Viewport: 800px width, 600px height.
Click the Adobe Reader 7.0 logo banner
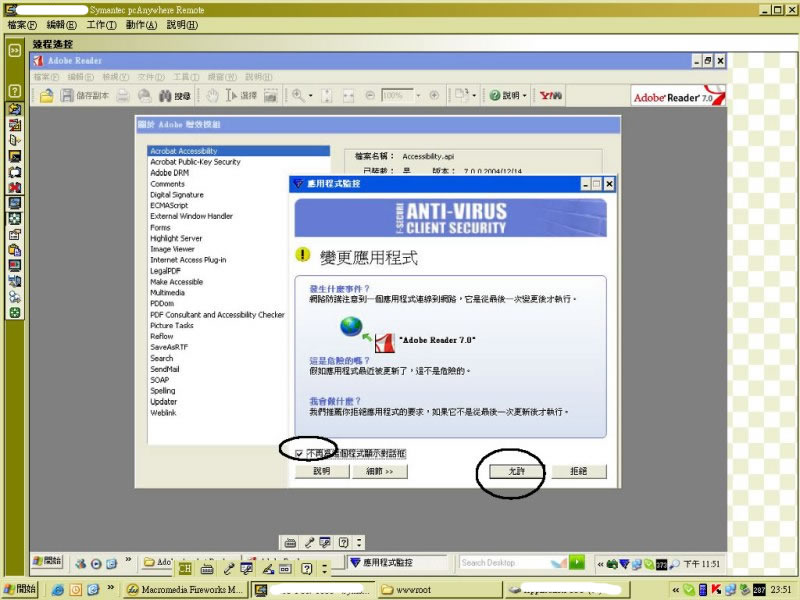point(678,96)
